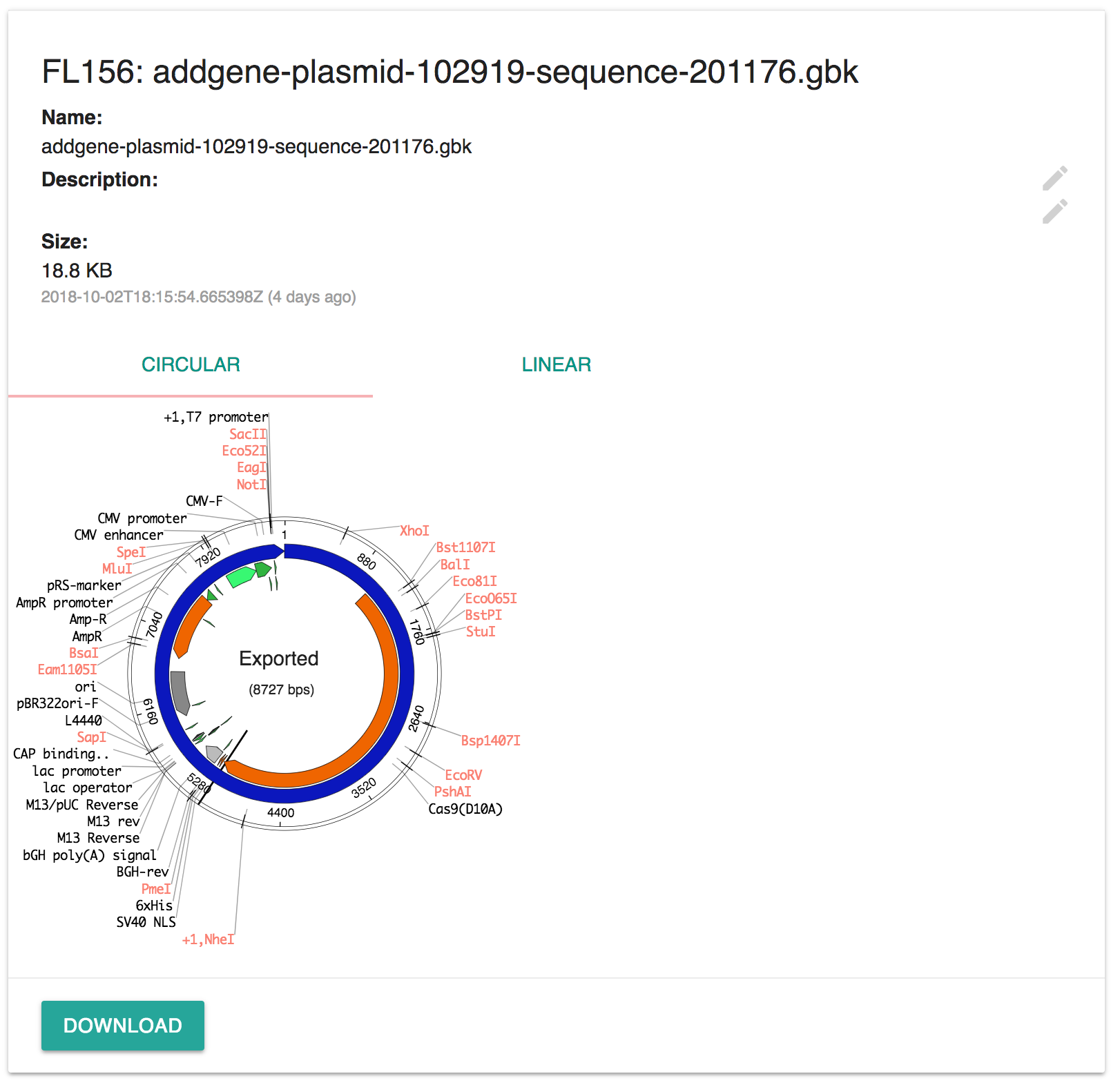Click the light green arrow feature
Screen dimensions: 1120x1085
tap(242, 576)
